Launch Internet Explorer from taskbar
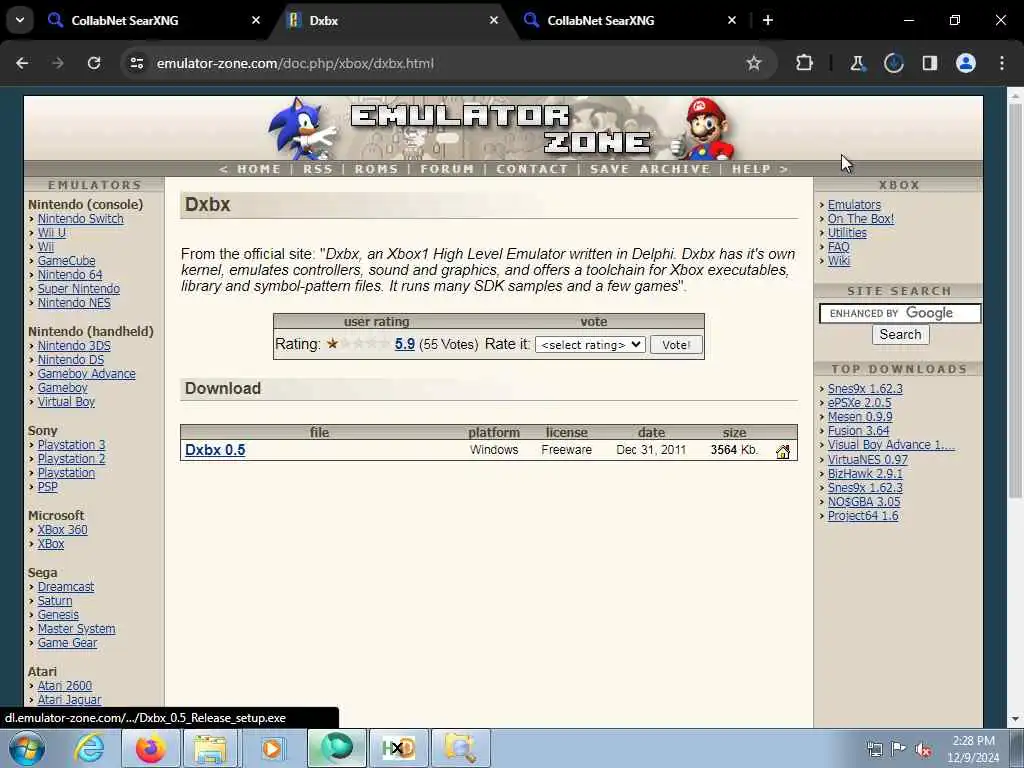 pos(89,748)
